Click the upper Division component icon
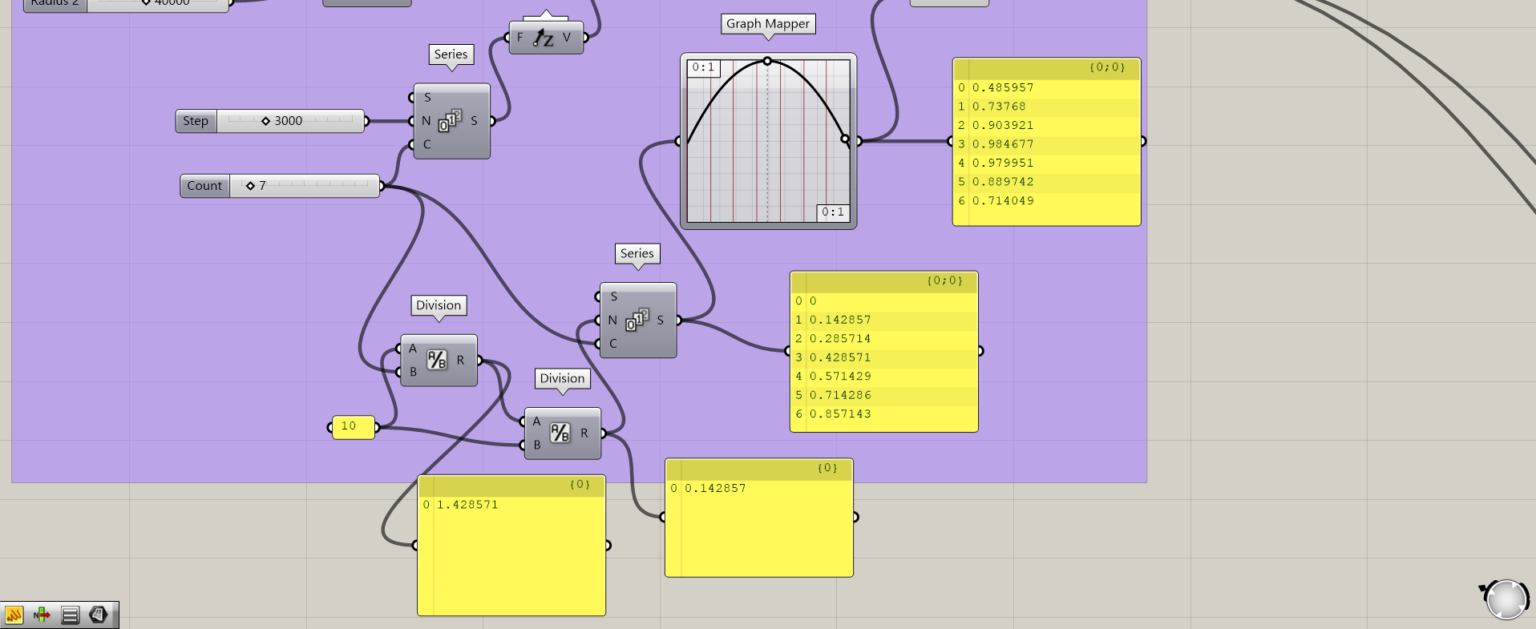 point(438,360)
